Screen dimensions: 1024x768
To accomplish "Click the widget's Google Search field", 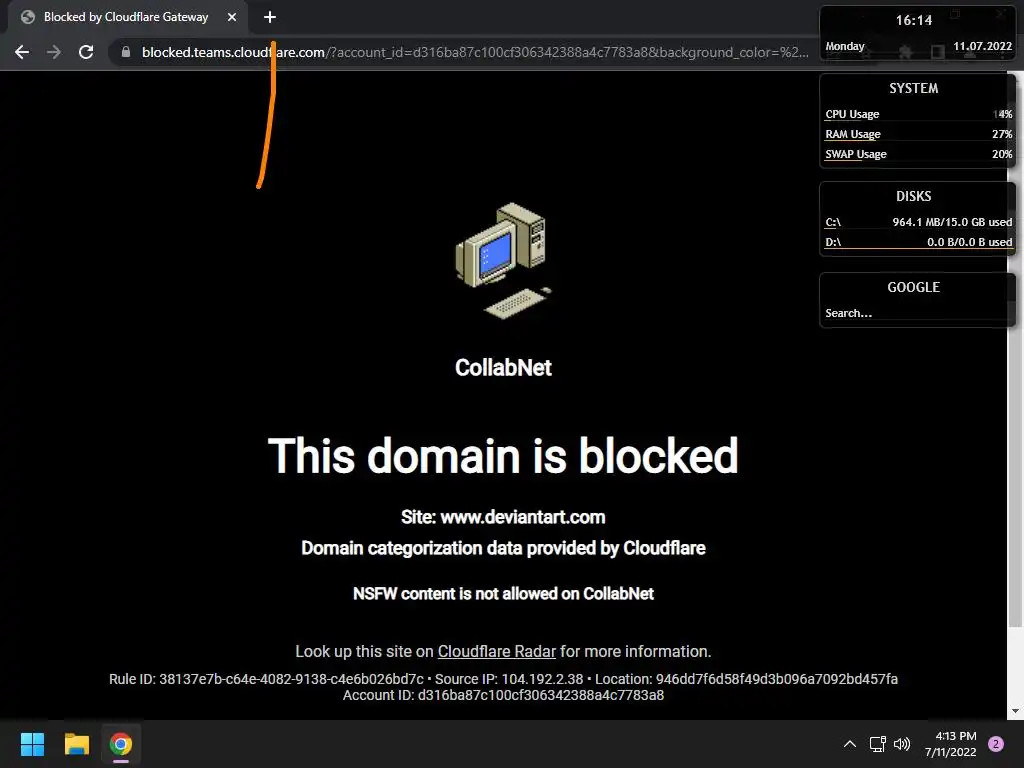I will 916,313.
